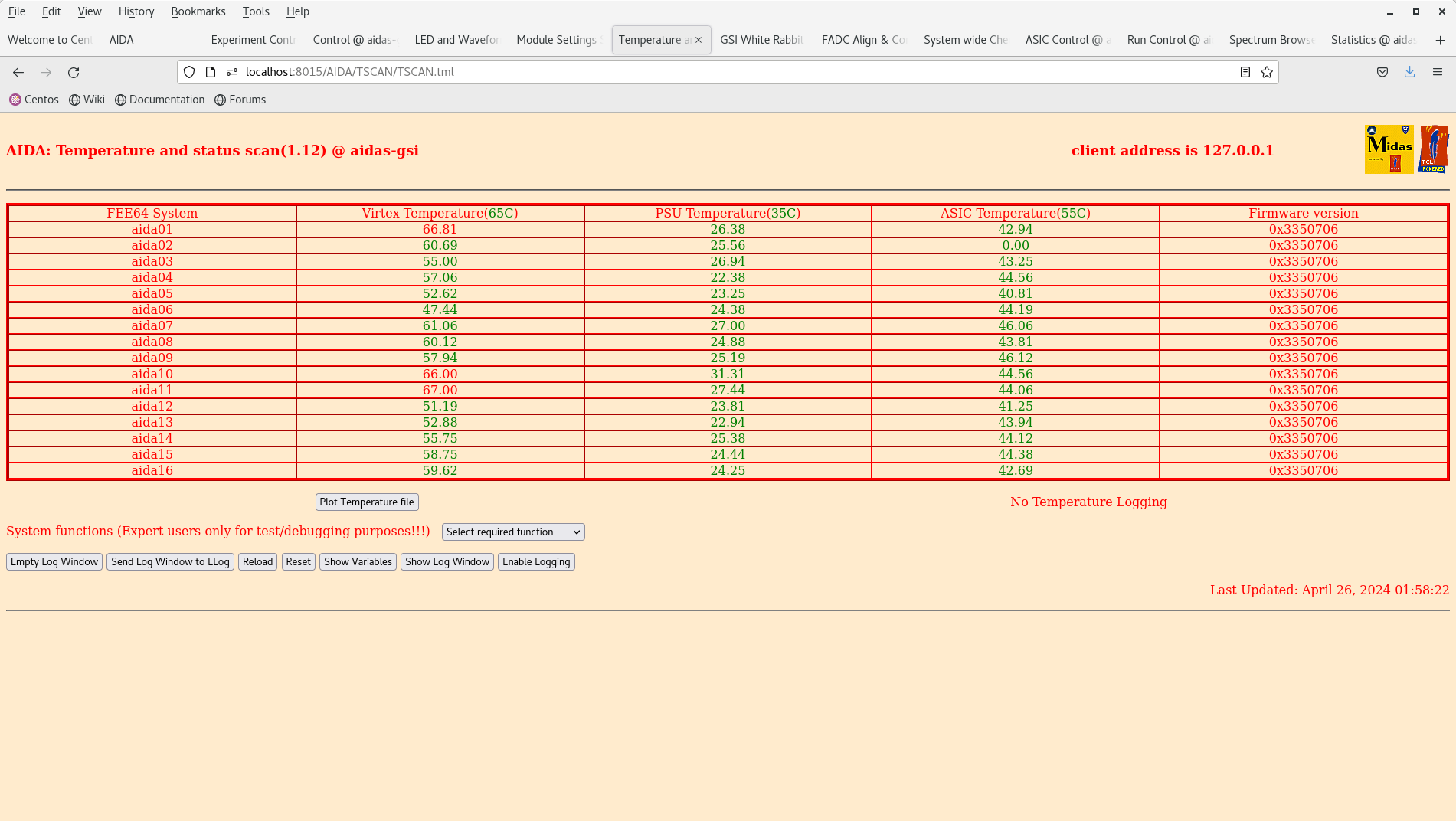Open the tracking protection shield icon
Image resolution: width=1456 pixels, height=821 pixels.
click(189, 72)
